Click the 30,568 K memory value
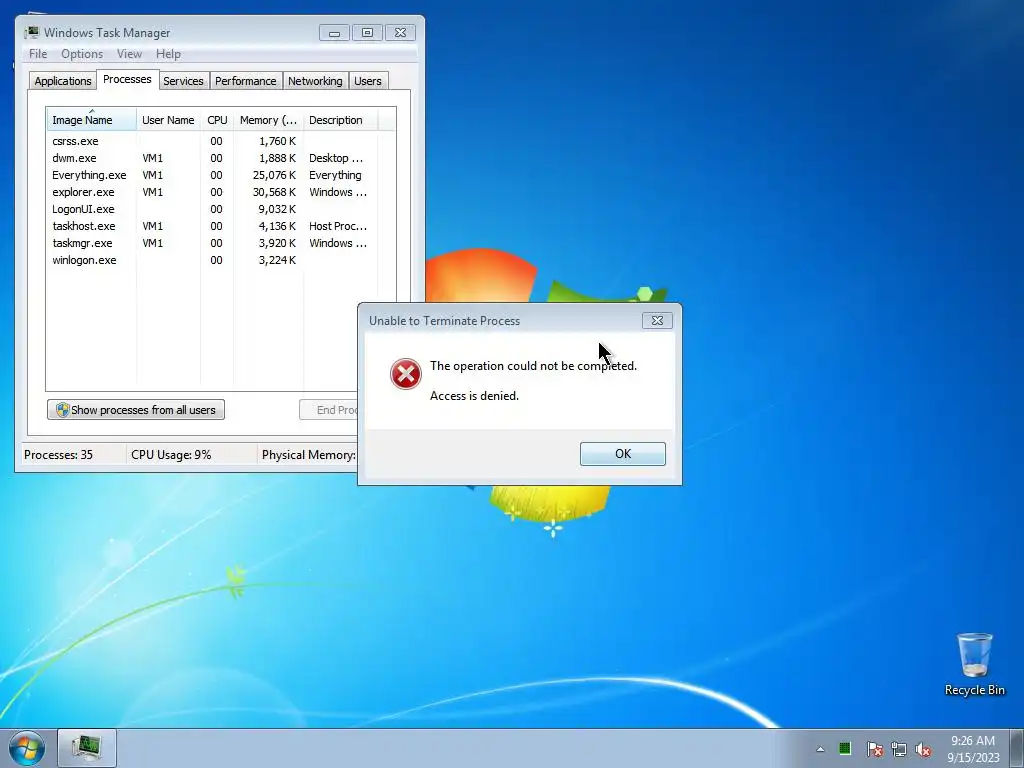The height and width of the screenshot is (768, 1024). [274, 192]
